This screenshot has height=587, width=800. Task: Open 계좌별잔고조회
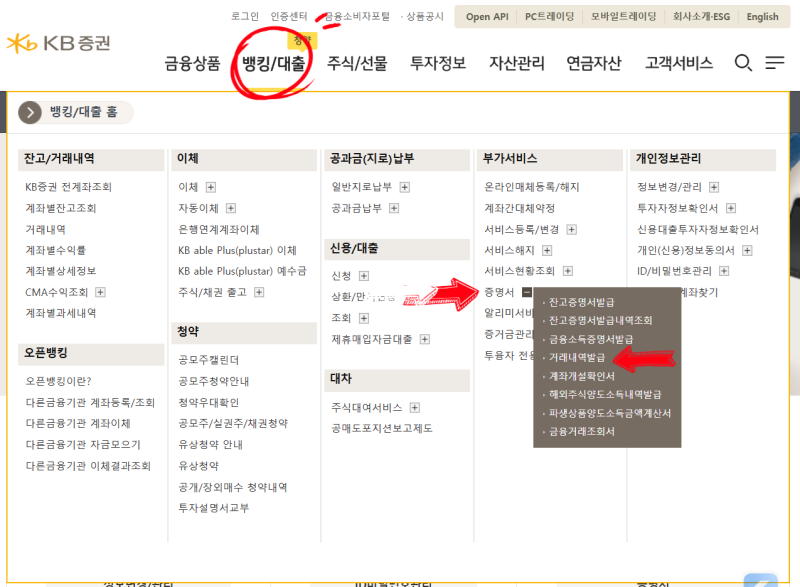pos(61,208)
